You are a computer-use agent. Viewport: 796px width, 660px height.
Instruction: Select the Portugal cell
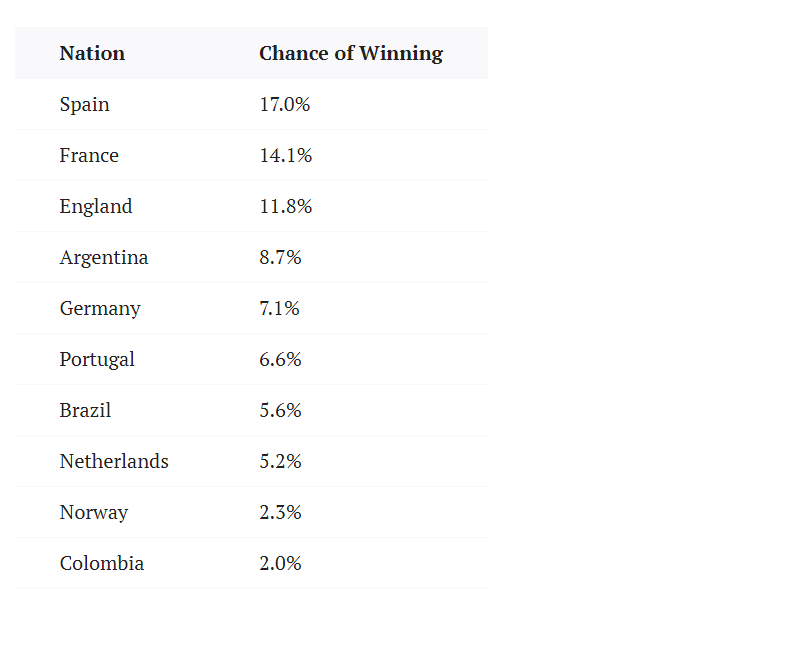(x=97, y=359)
